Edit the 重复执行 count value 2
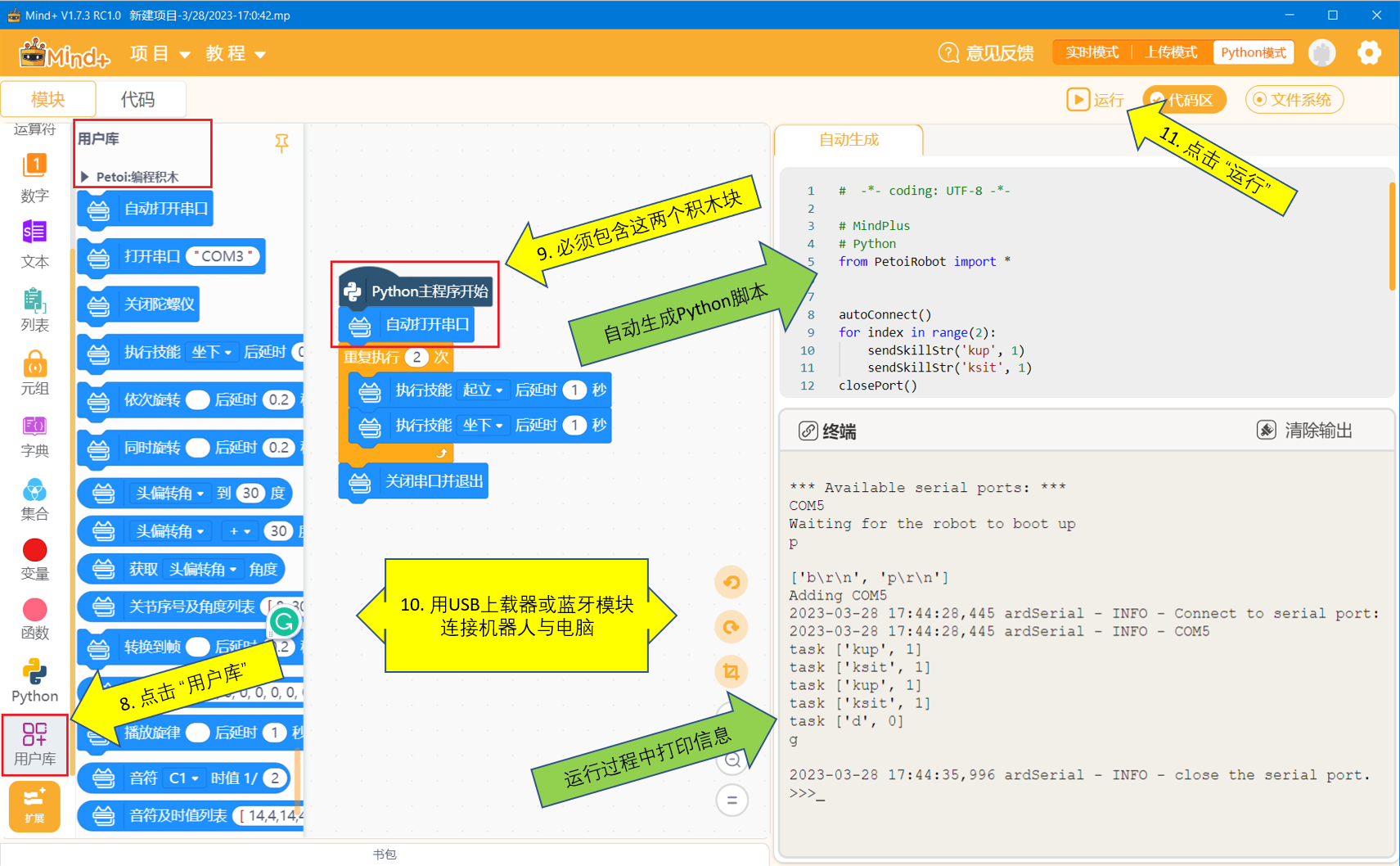 click(416, 358)
